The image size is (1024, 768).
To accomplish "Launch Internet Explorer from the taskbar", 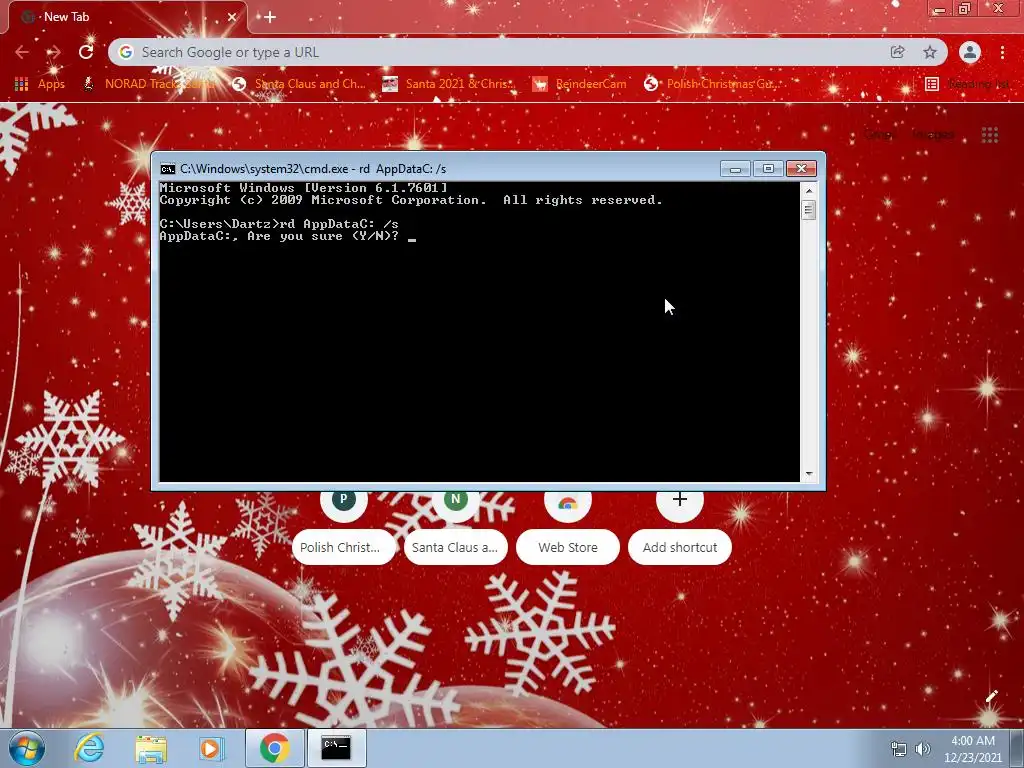I will [x=89, y=748].
